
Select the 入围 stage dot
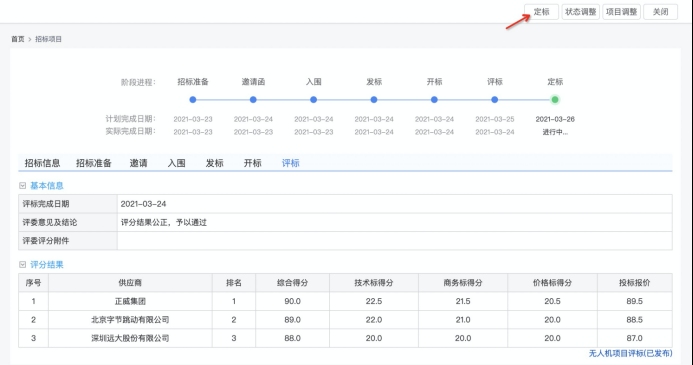point(313,99)
